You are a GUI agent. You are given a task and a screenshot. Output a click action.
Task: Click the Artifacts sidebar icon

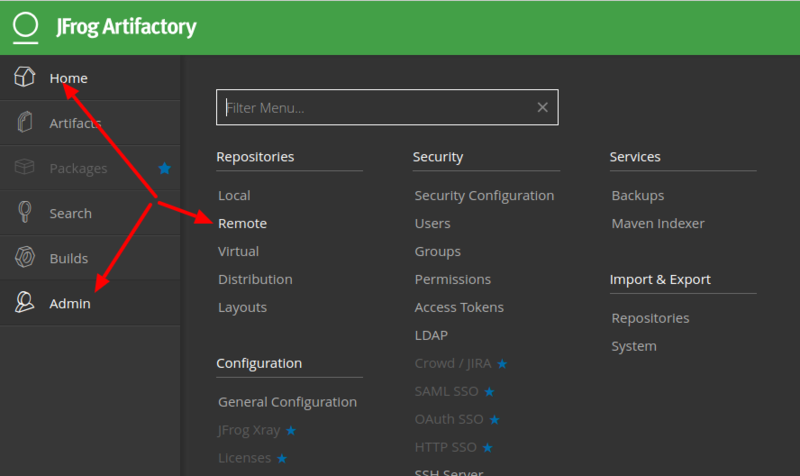pos(25,123)
